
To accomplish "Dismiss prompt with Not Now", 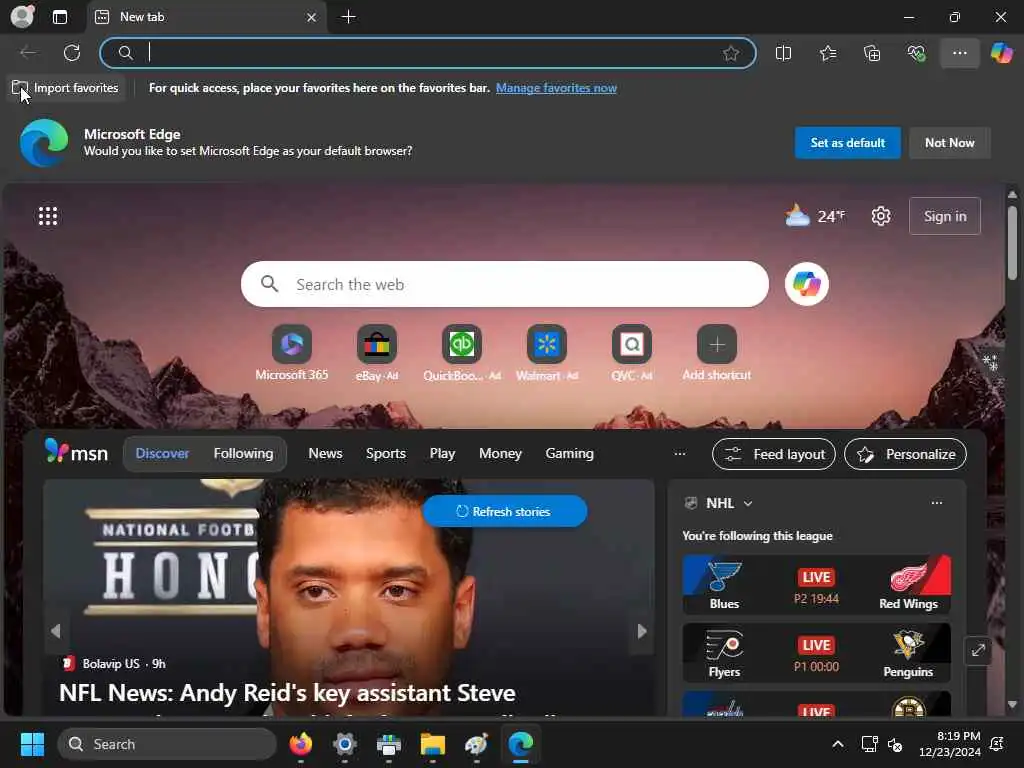I will [950, 143].
